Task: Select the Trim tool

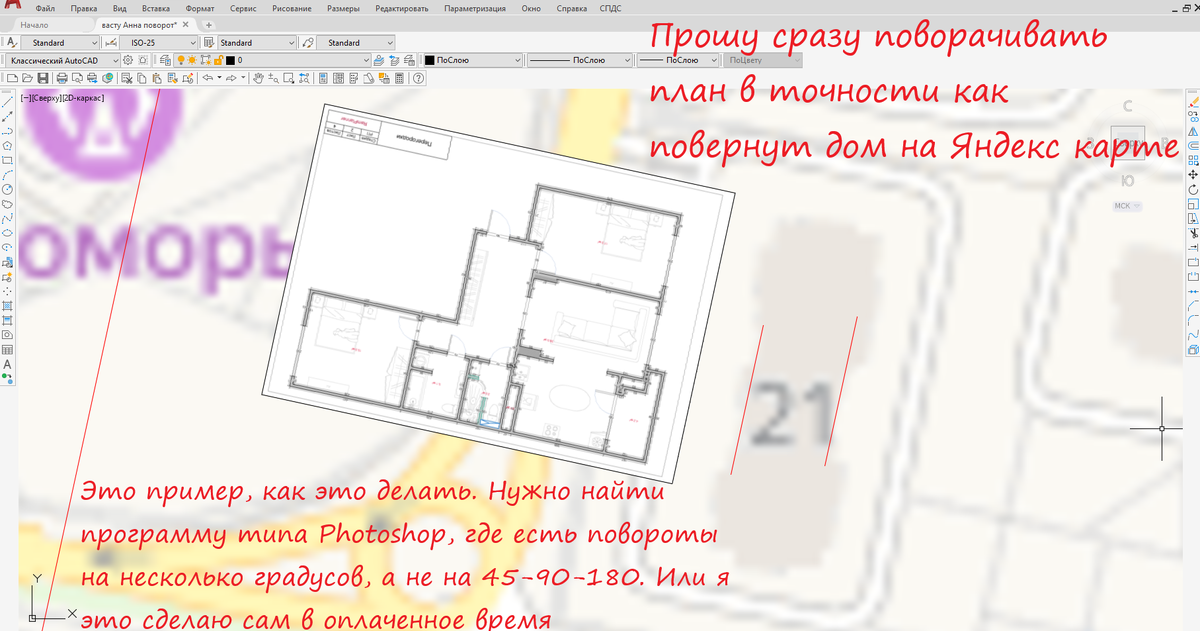Action: [1192, 232]
